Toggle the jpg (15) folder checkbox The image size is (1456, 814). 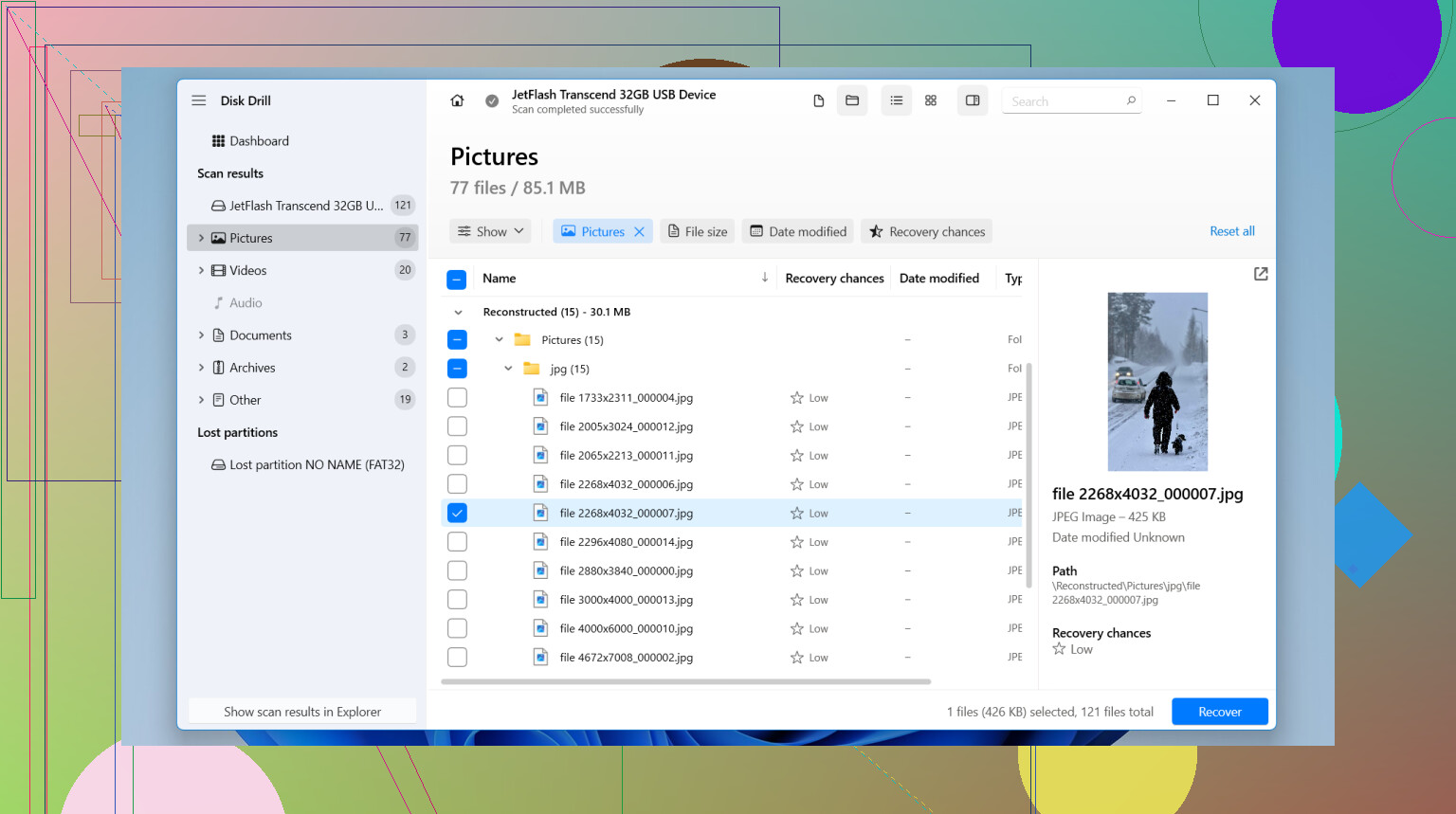457,369
